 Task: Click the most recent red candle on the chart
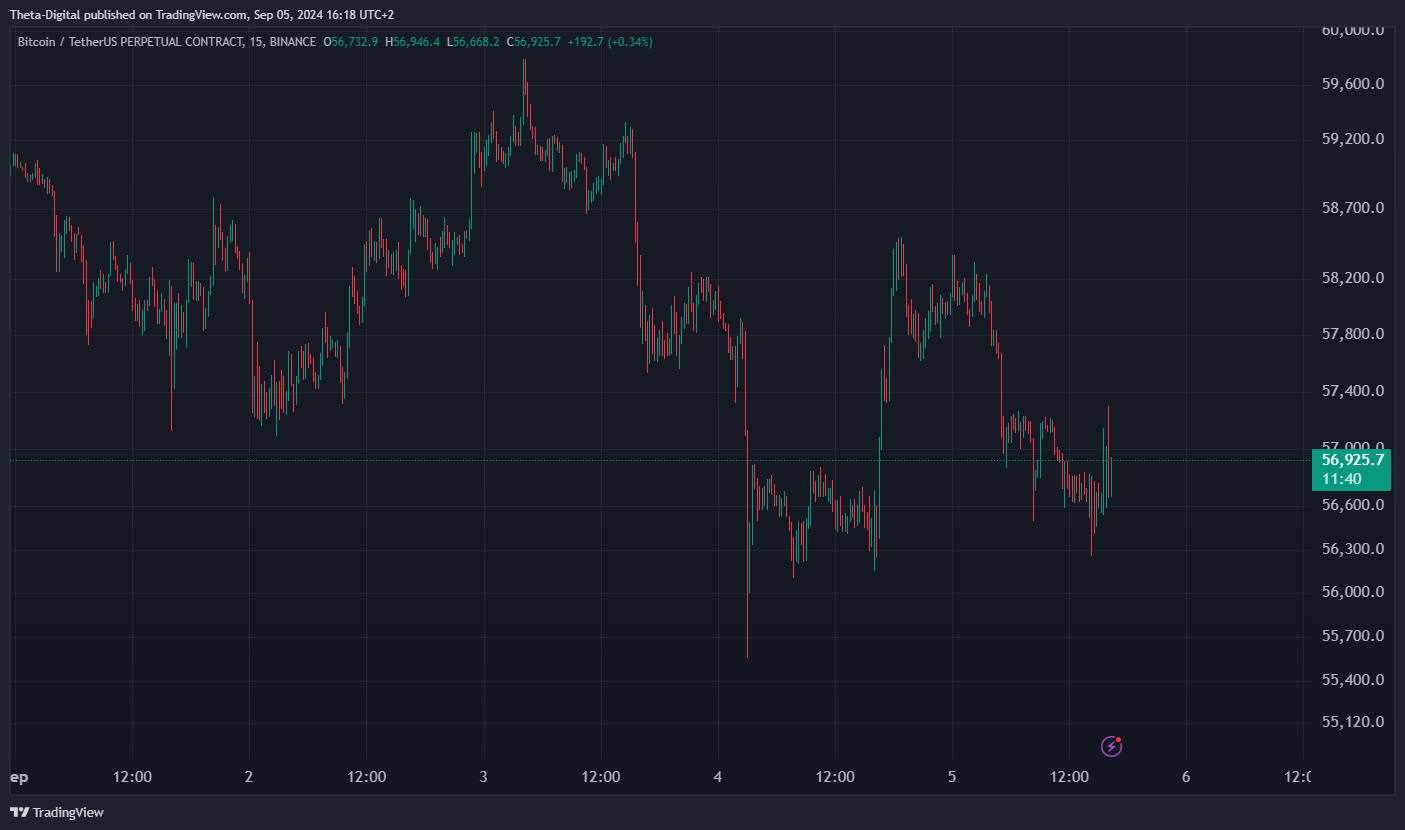click(x=1109, y=453)
